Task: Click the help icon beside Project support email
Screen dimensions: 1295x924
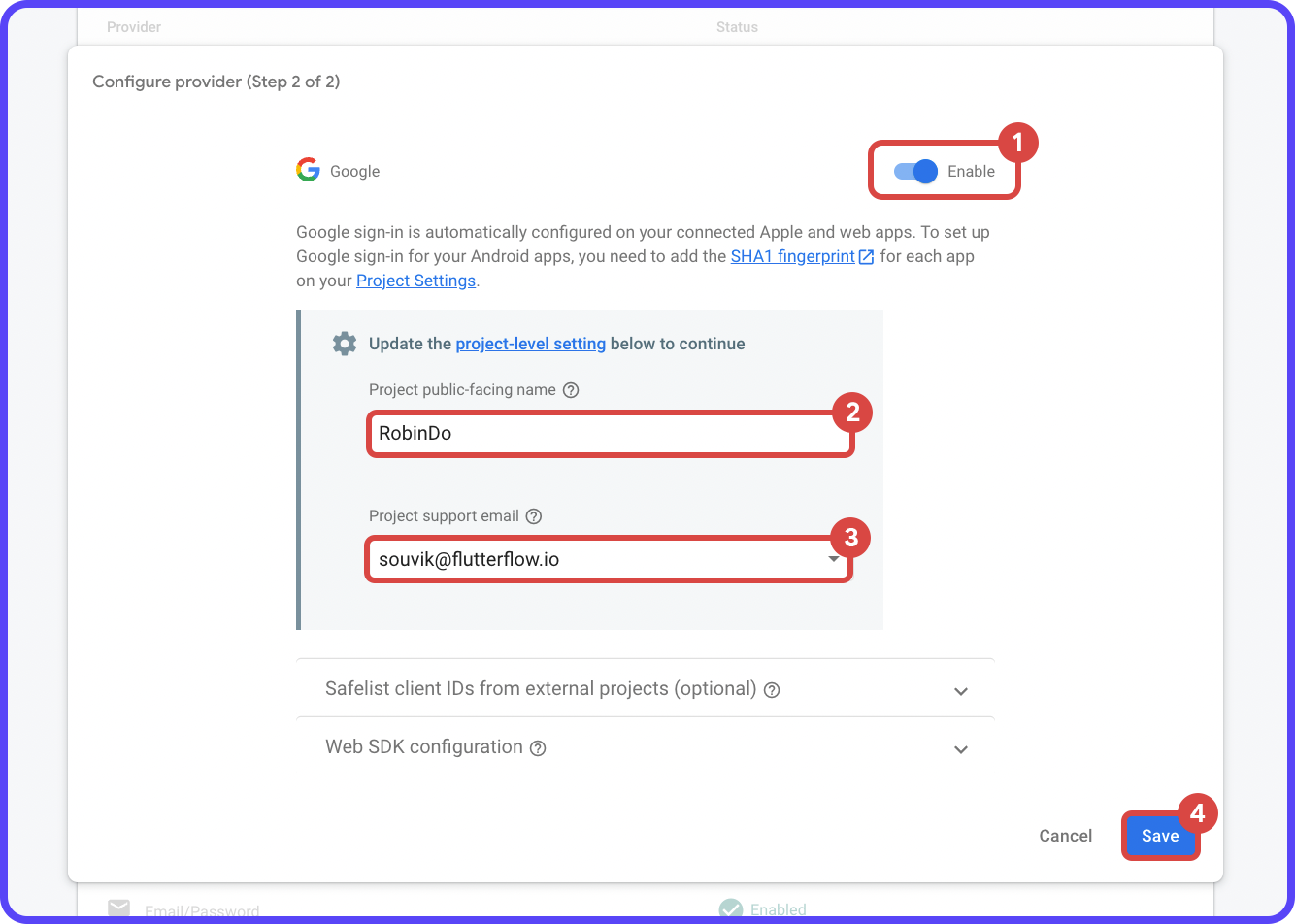Action: tap(533, 515)
